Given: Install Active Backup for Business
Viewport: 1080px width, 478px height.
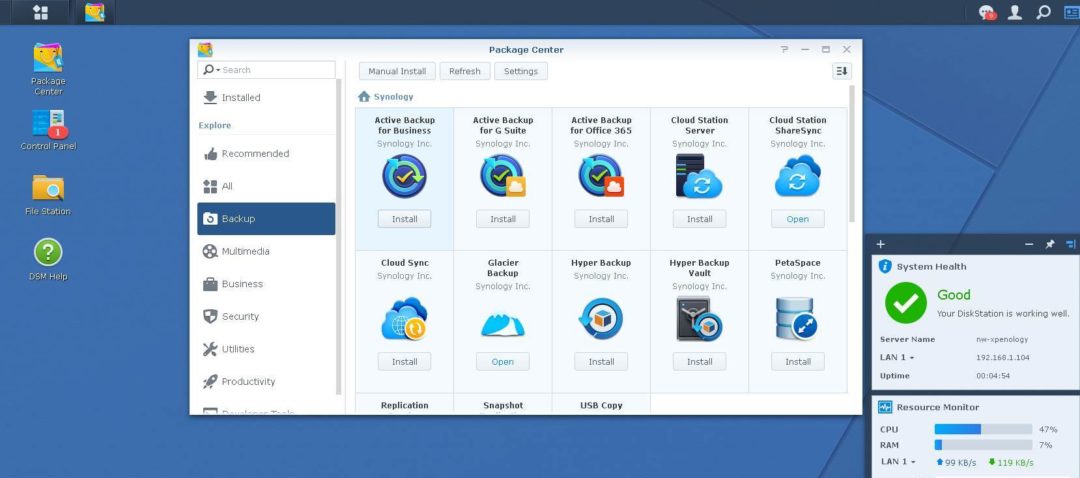Looking at the screenshot, I should pyautogui.click(x=404, y=219).
